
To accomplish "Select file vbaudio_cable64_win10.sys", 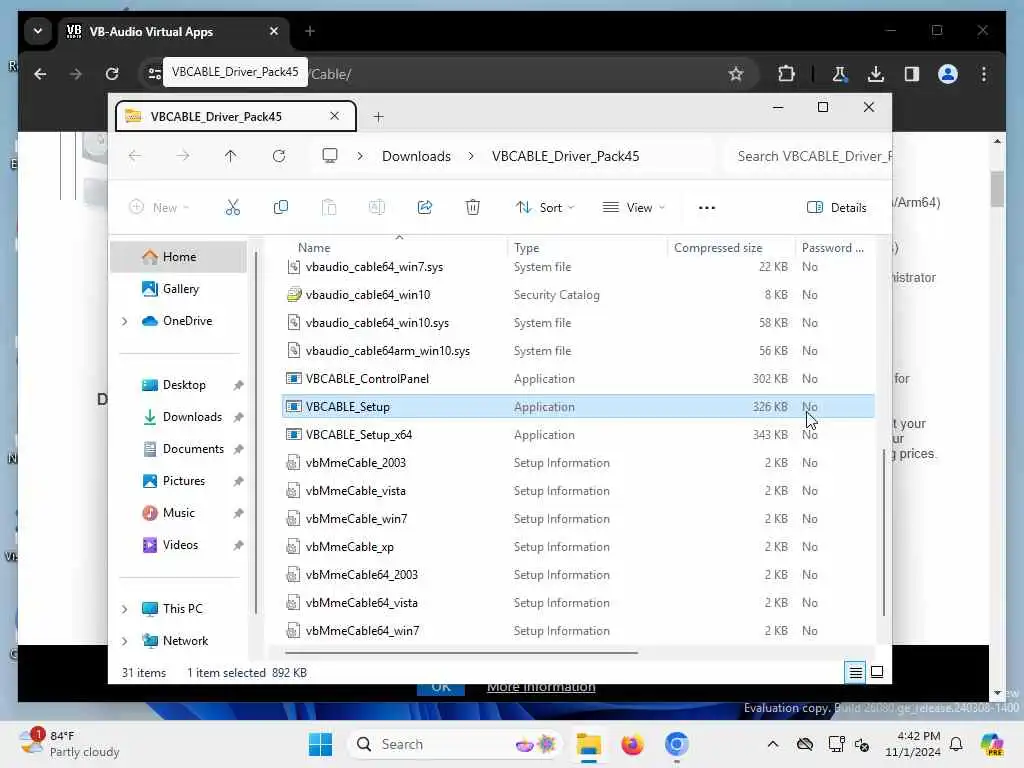I will [x=578, y=323].
